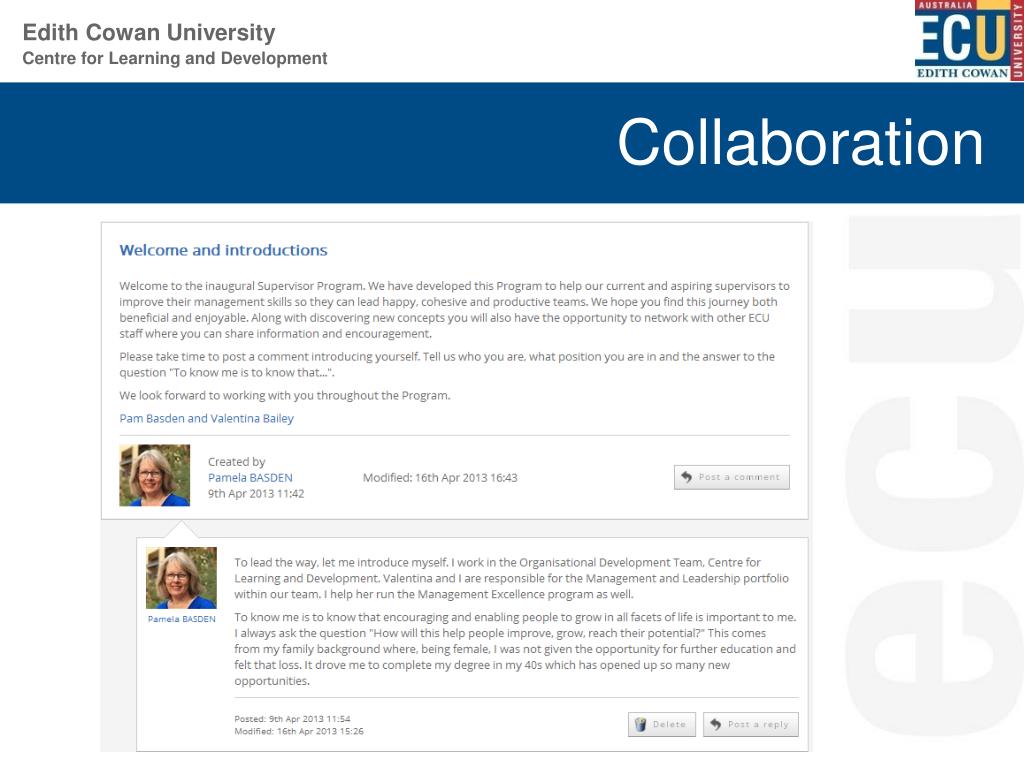Click the commenter's profile photo
Image resolution: width=1024 pixels, height=768 pixels.
coord(182,578)
